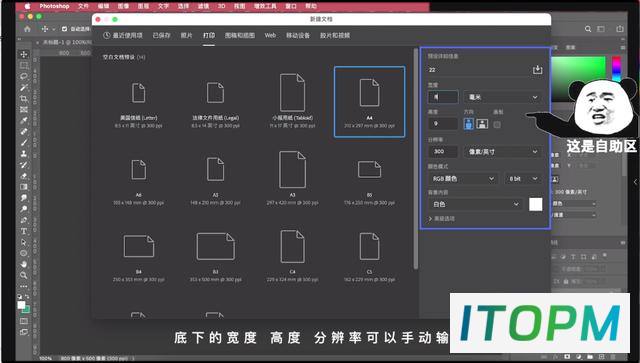Click the preset name field showing 22
Image resolution: width=640 pixels, height=363 pixels.
click(x=478, y=70)
